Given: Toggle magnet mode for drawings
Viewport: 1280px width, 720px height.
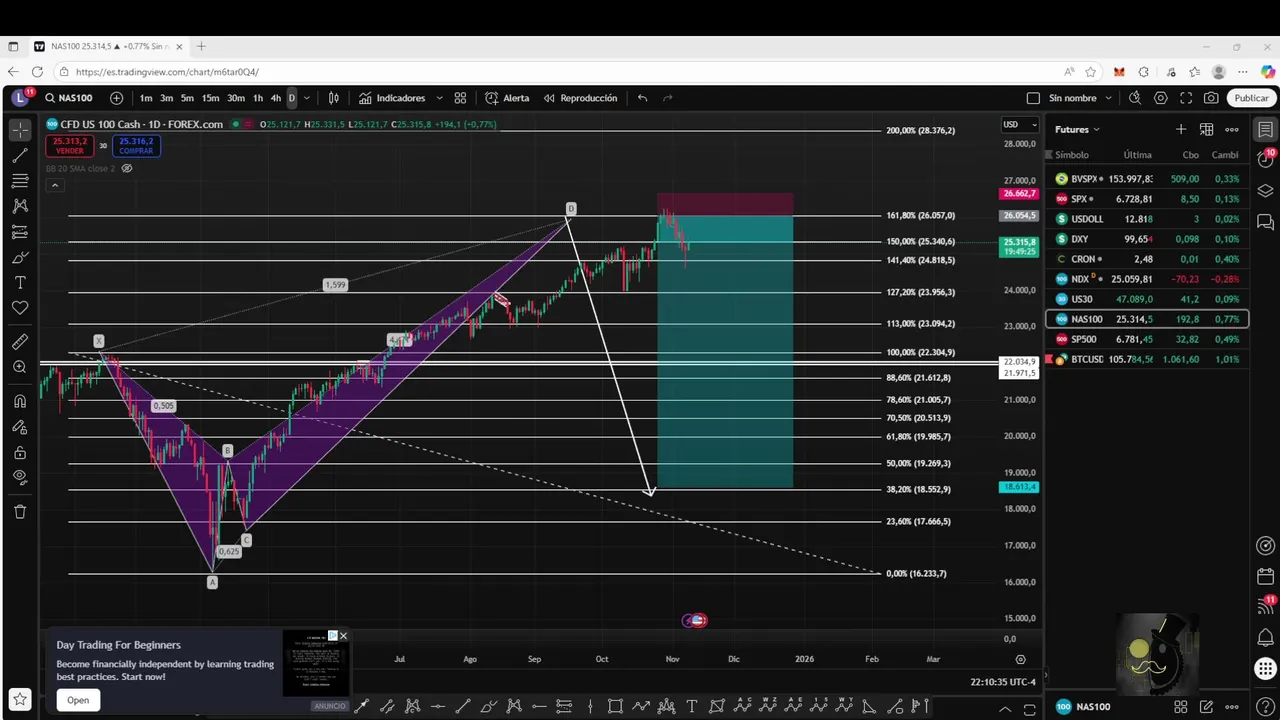Looking at the screenshot, I should [x=20, y=401].
